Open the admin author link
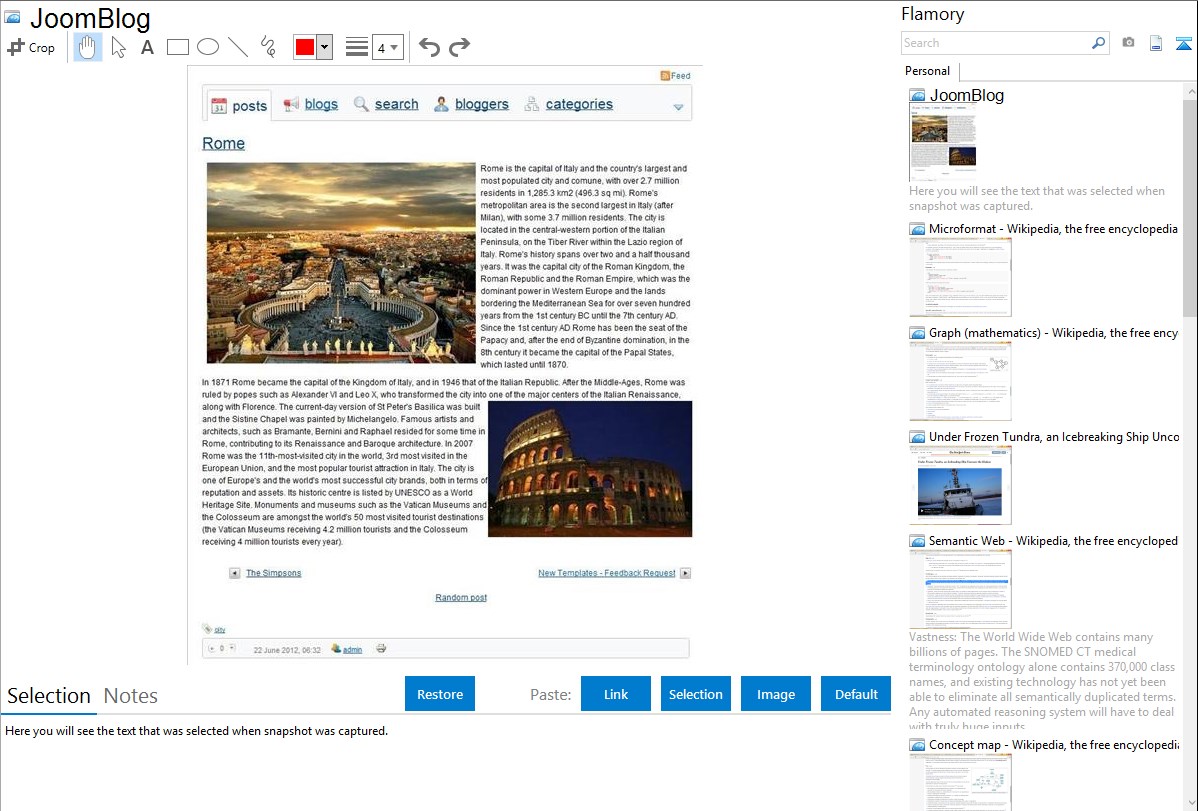 352,650
